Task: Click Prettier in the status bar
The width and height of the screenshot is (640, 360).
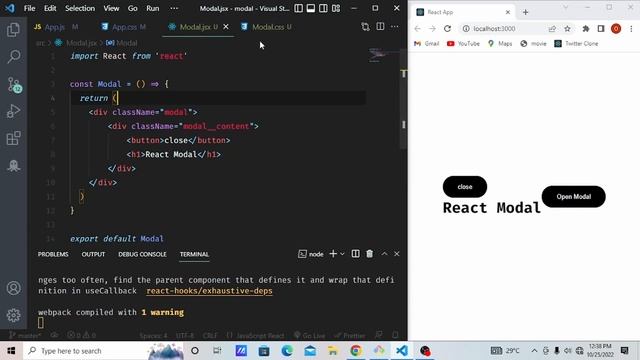Action: click(x=350, y=336)
